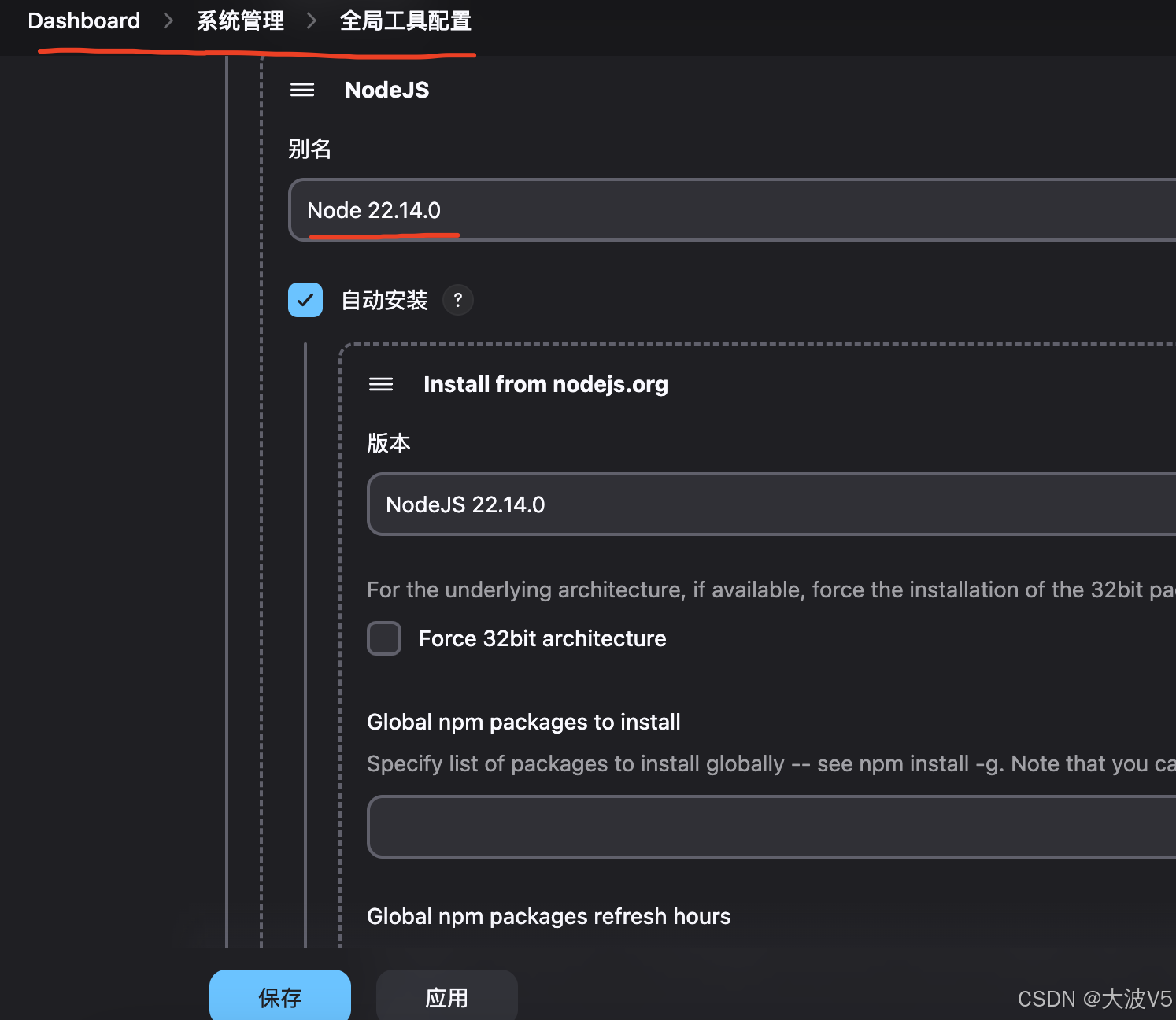This screenshot has width=1176, height=1020.
Task: Click the Global npm packages refresh hours label
Action: tap(549, 916)
